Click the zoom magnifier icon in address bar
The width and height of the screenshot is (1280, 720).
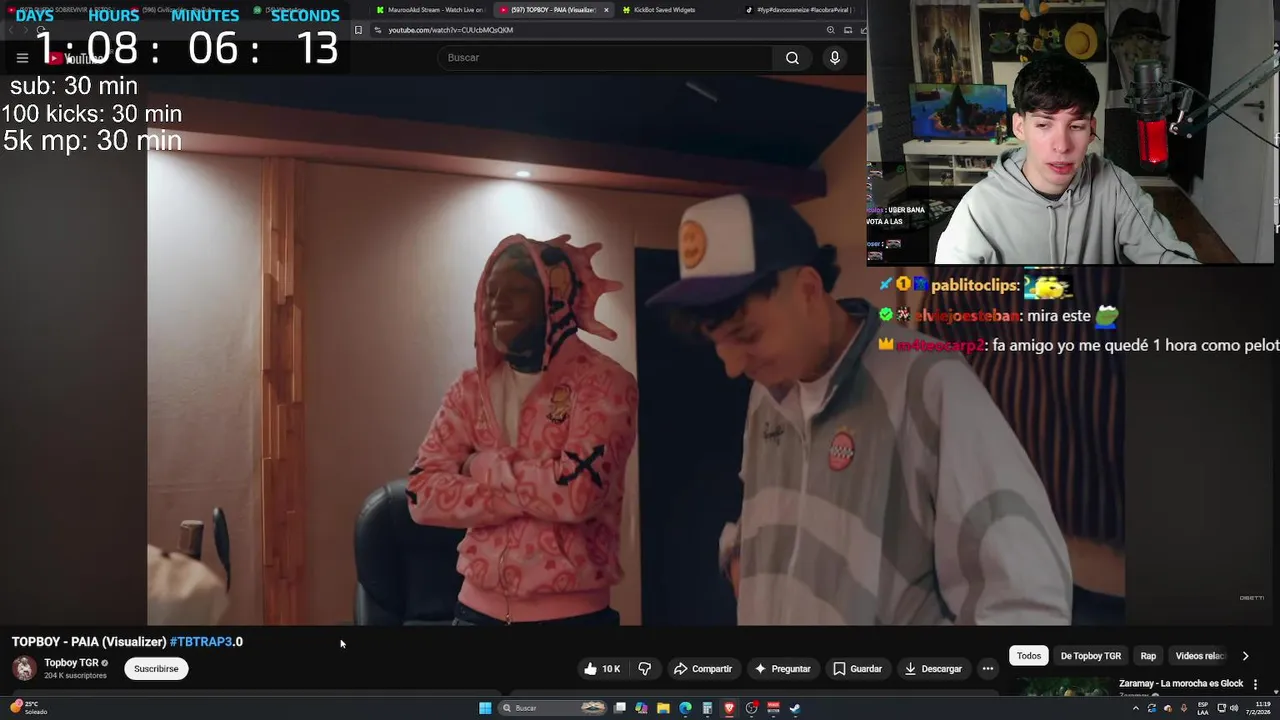click(830, 30)
